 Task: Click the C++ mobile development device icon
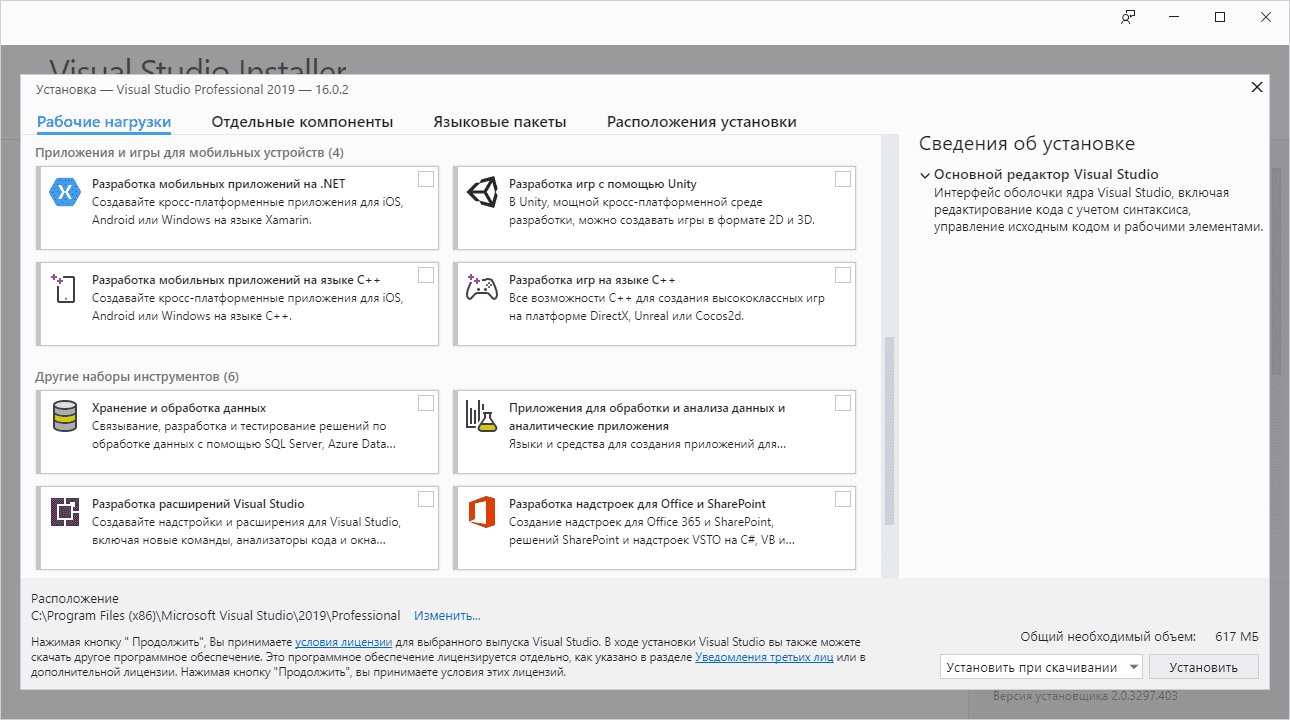coord(62,288)
